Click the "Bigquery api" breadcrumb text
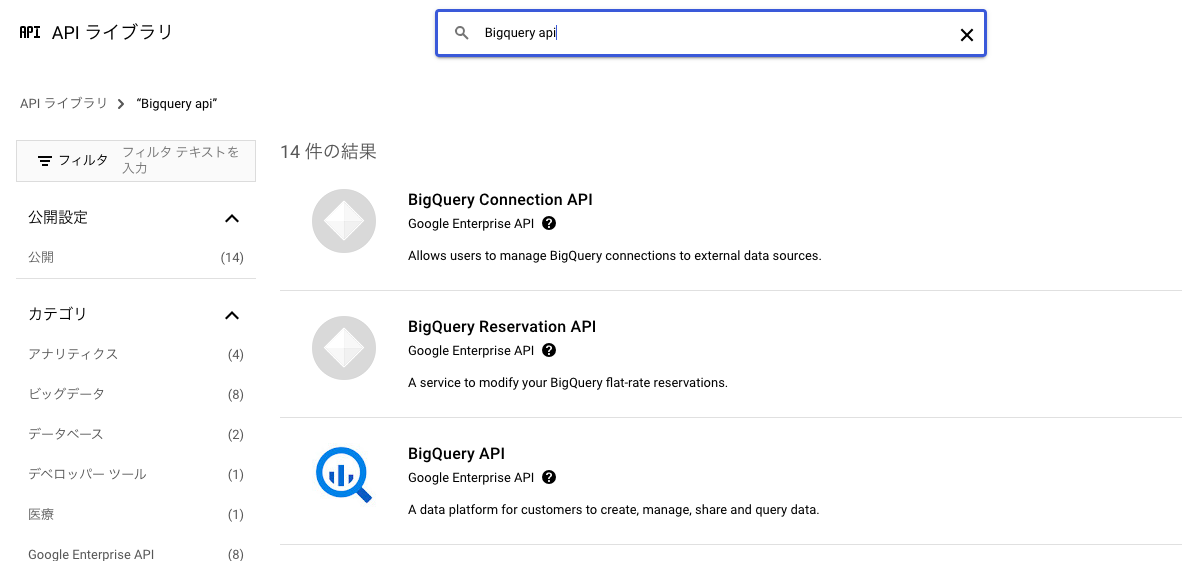This screenshot has height=561, width=1182. pyautogui.click(x=177, y=103)
